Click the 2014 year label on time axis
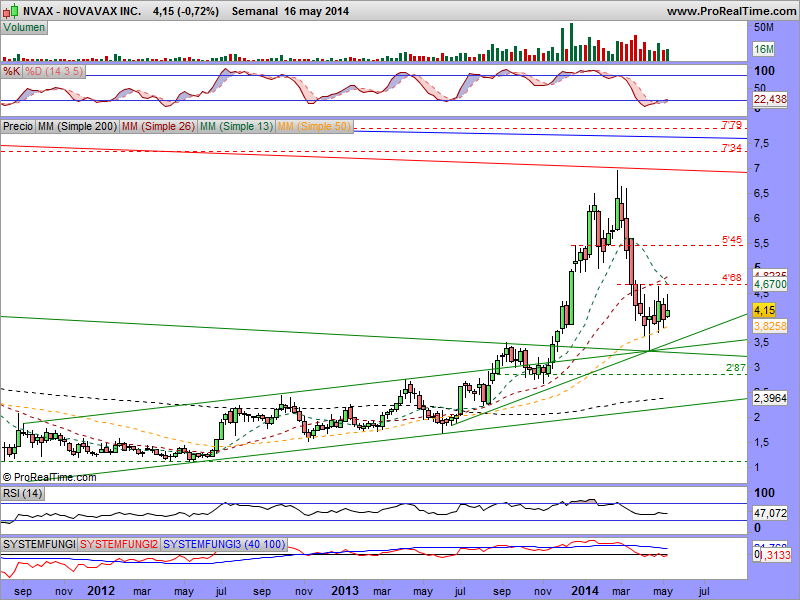The height and width of the screenshot is (600, 800). [585, 591]
